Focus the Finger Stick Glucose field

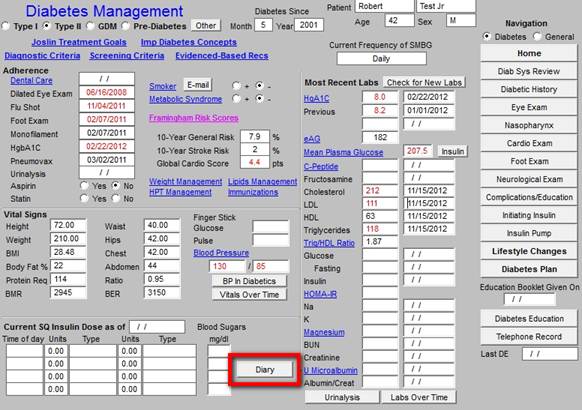coord(271,227)
